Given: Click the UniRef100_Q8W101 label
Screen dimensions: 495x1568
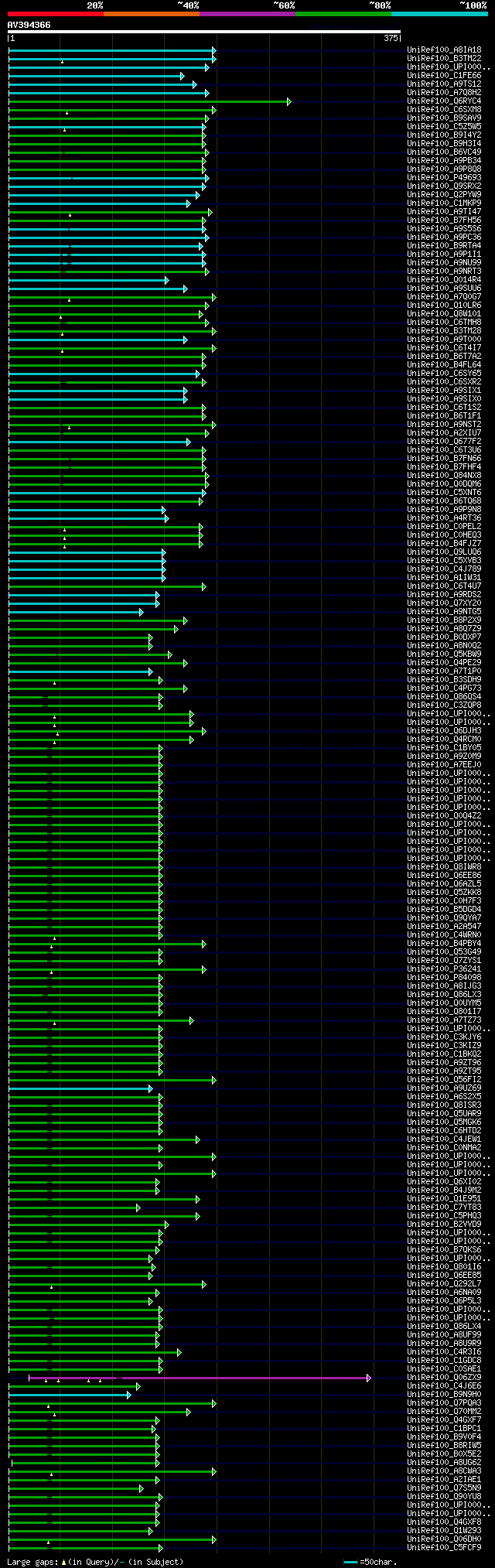Looking at the screenshot, I should [x=444, y=314].
